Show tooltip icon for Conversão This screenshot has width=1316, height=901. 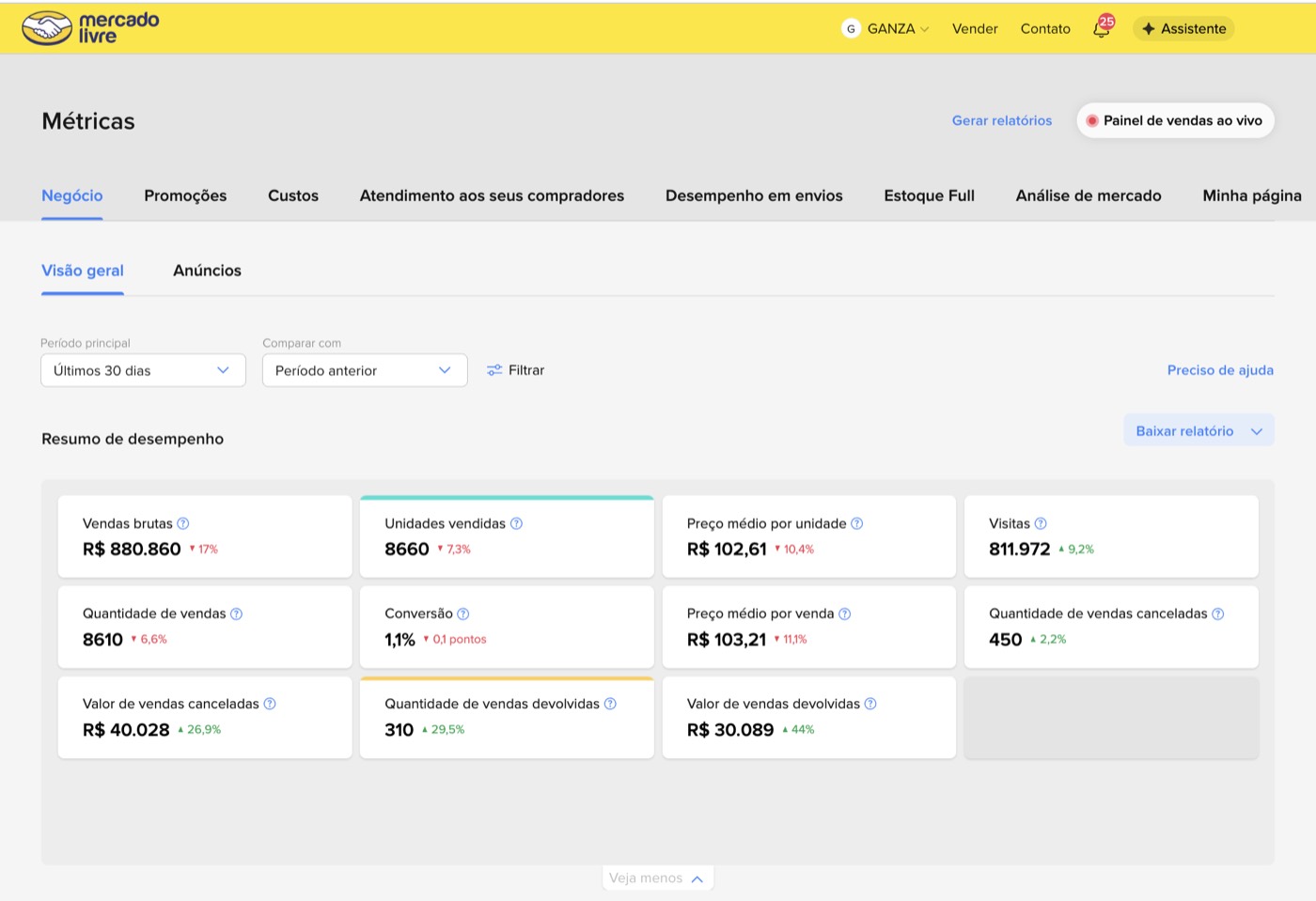coord(462,614)
